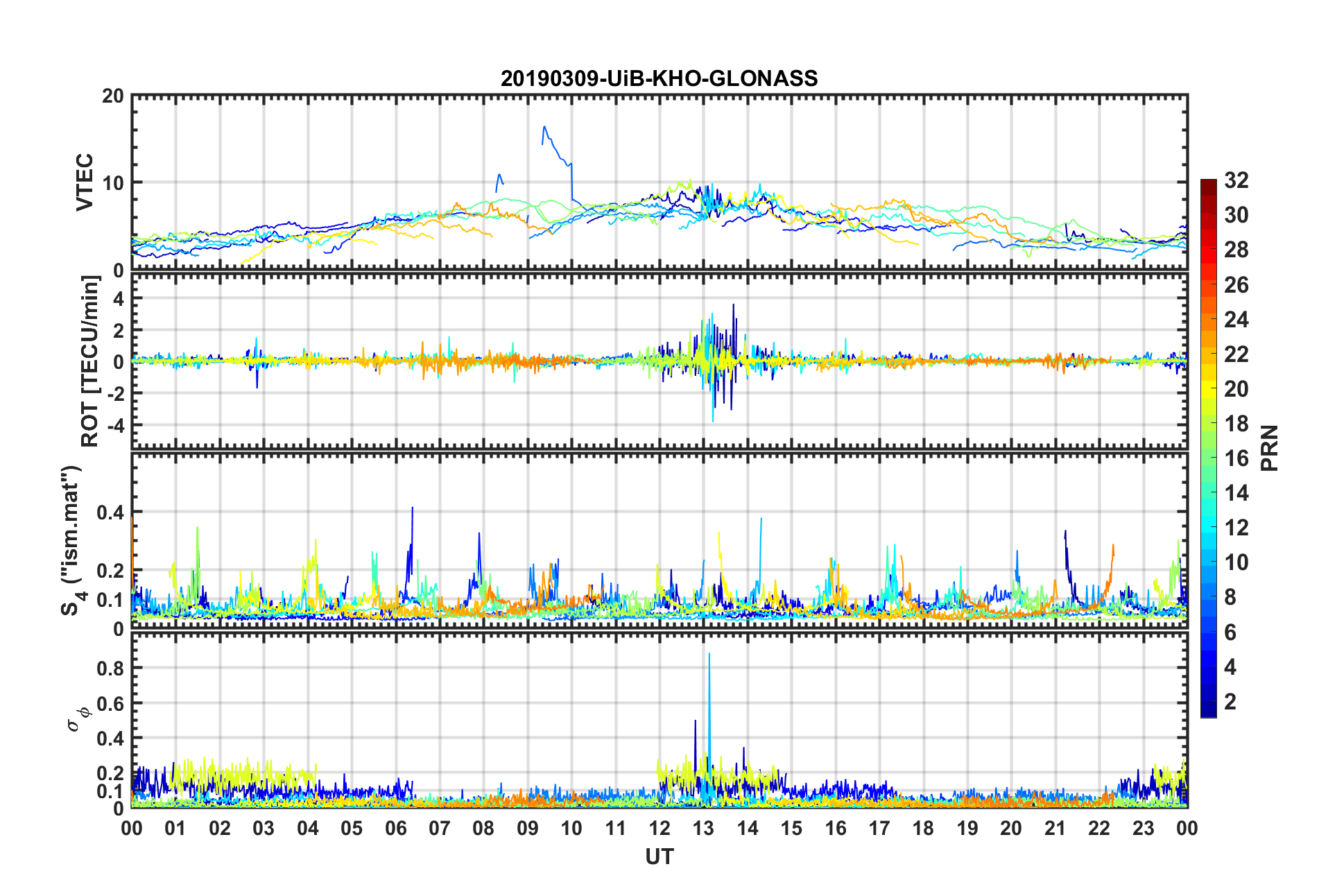1319x896 pixels.
Task: Select PRN colorbar tick label 22
Action: click(1236, 354)
